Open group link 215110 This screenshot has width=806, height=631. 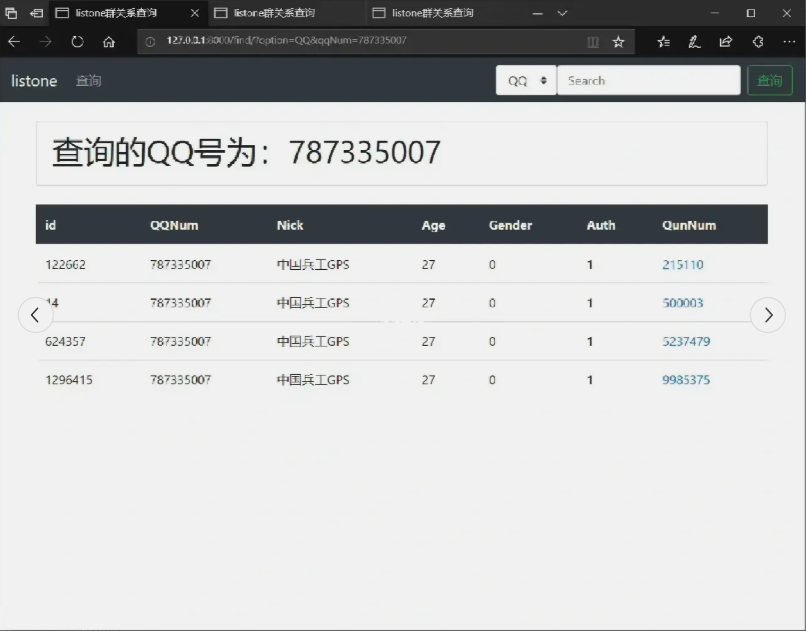tap(683, 265)
